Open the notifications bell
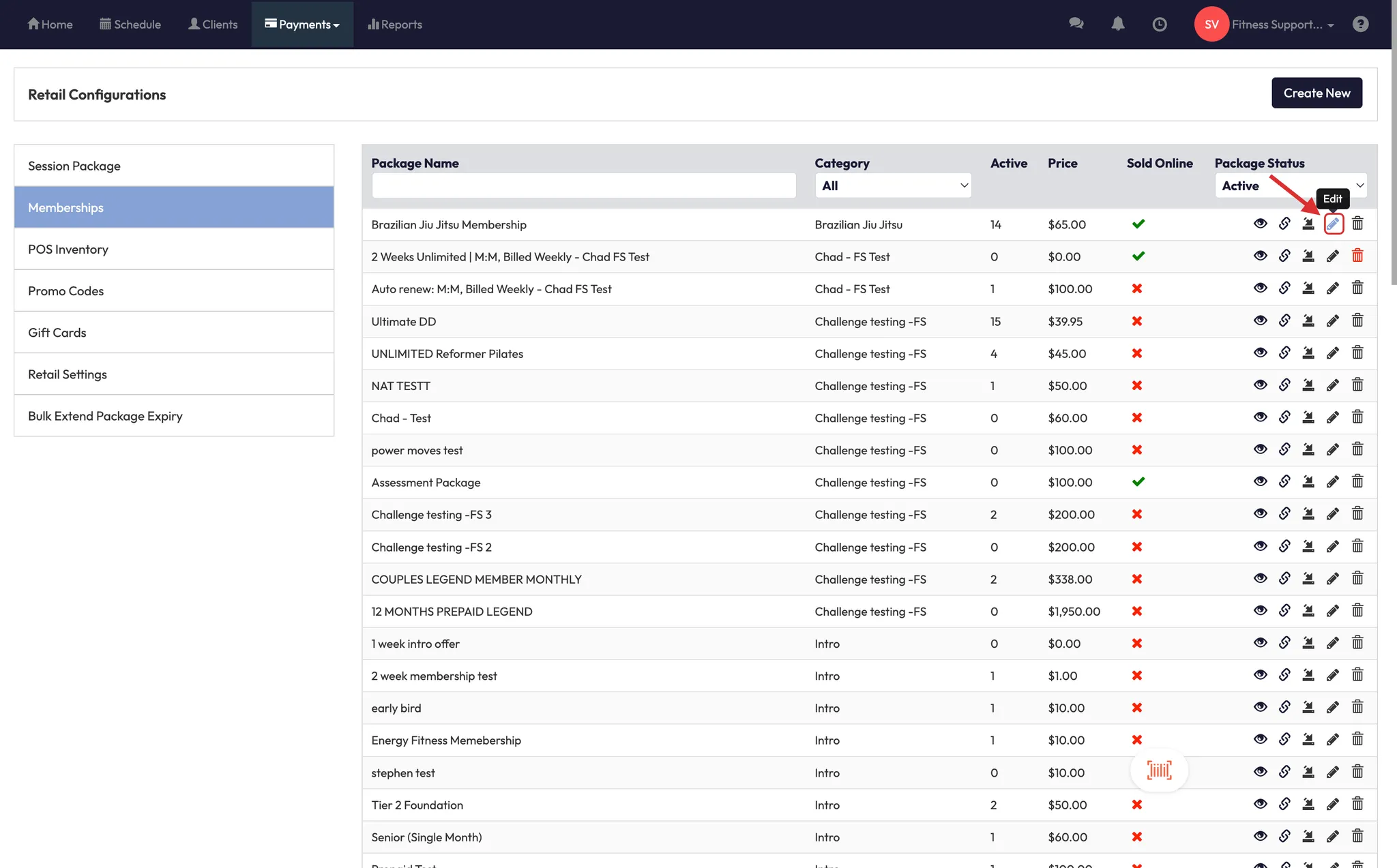Image resolution: width=1397 pixels, height=868 pixels. point(1118,24)
